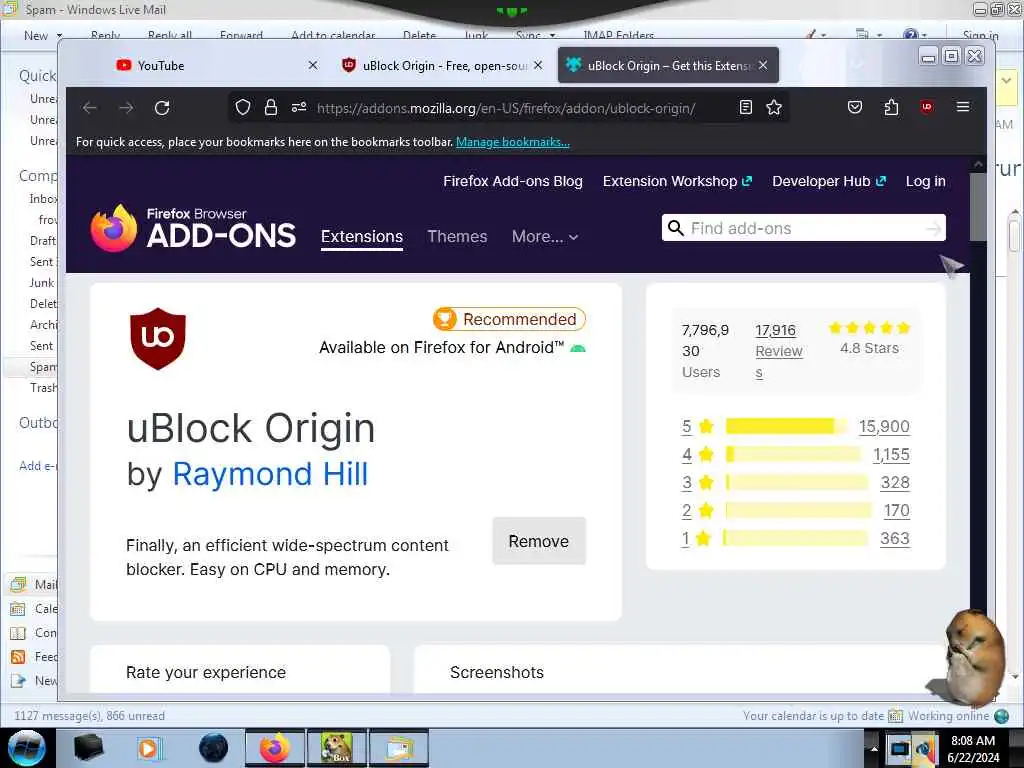
Task: Open Raymond Hill author link
Action: click(x=270, y=474)
